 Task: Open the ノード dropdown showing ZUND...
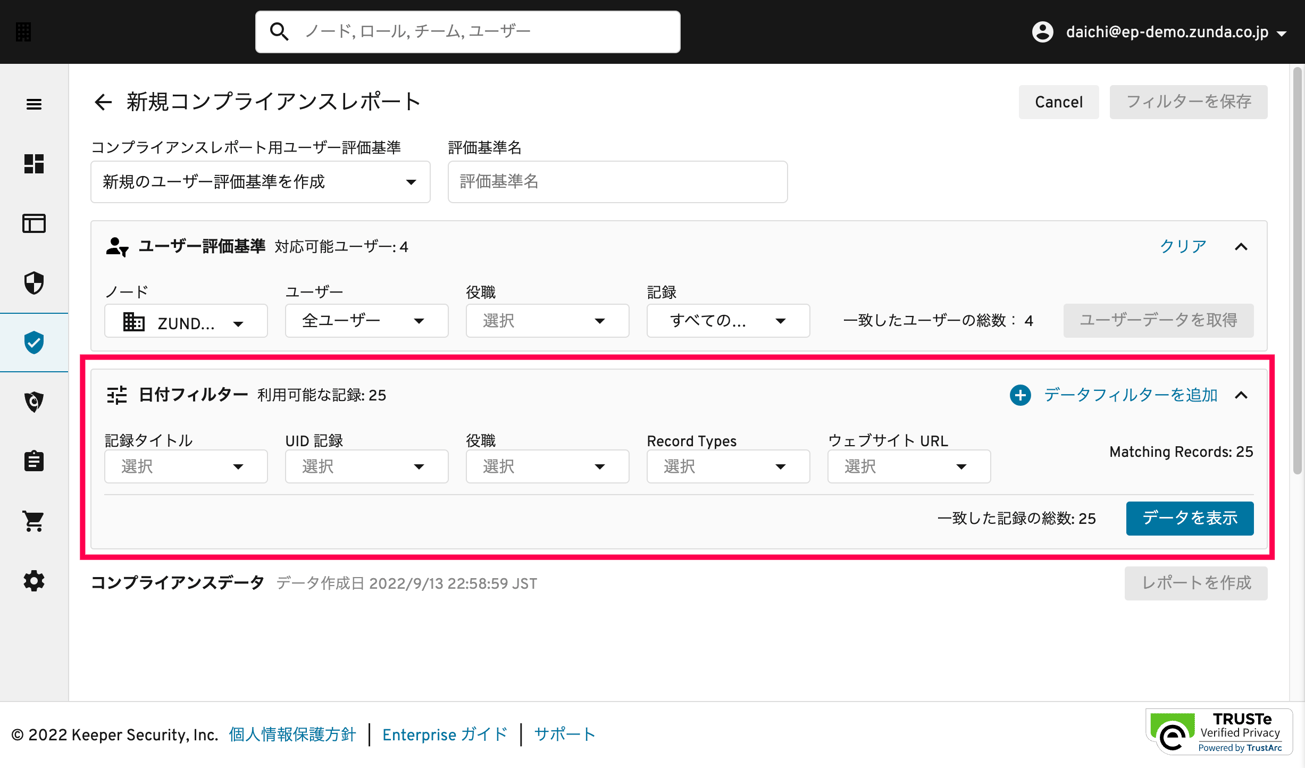tap(185, 320)
